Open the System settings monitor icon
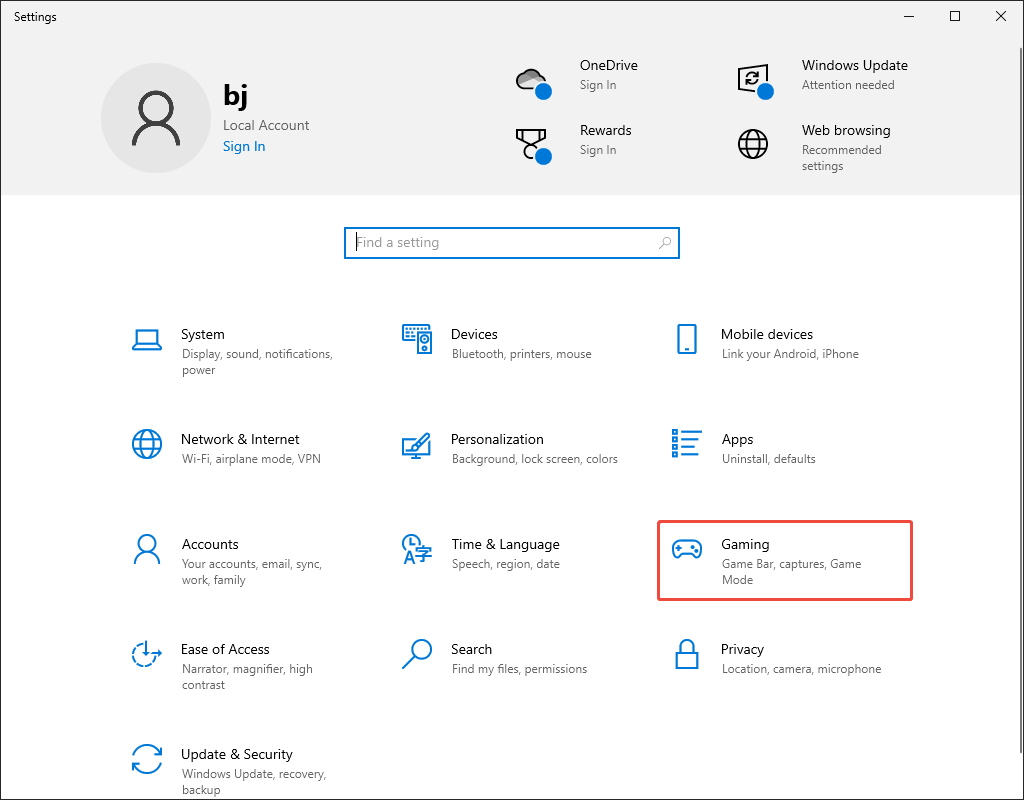The image size is (1024, 800). 147,340
